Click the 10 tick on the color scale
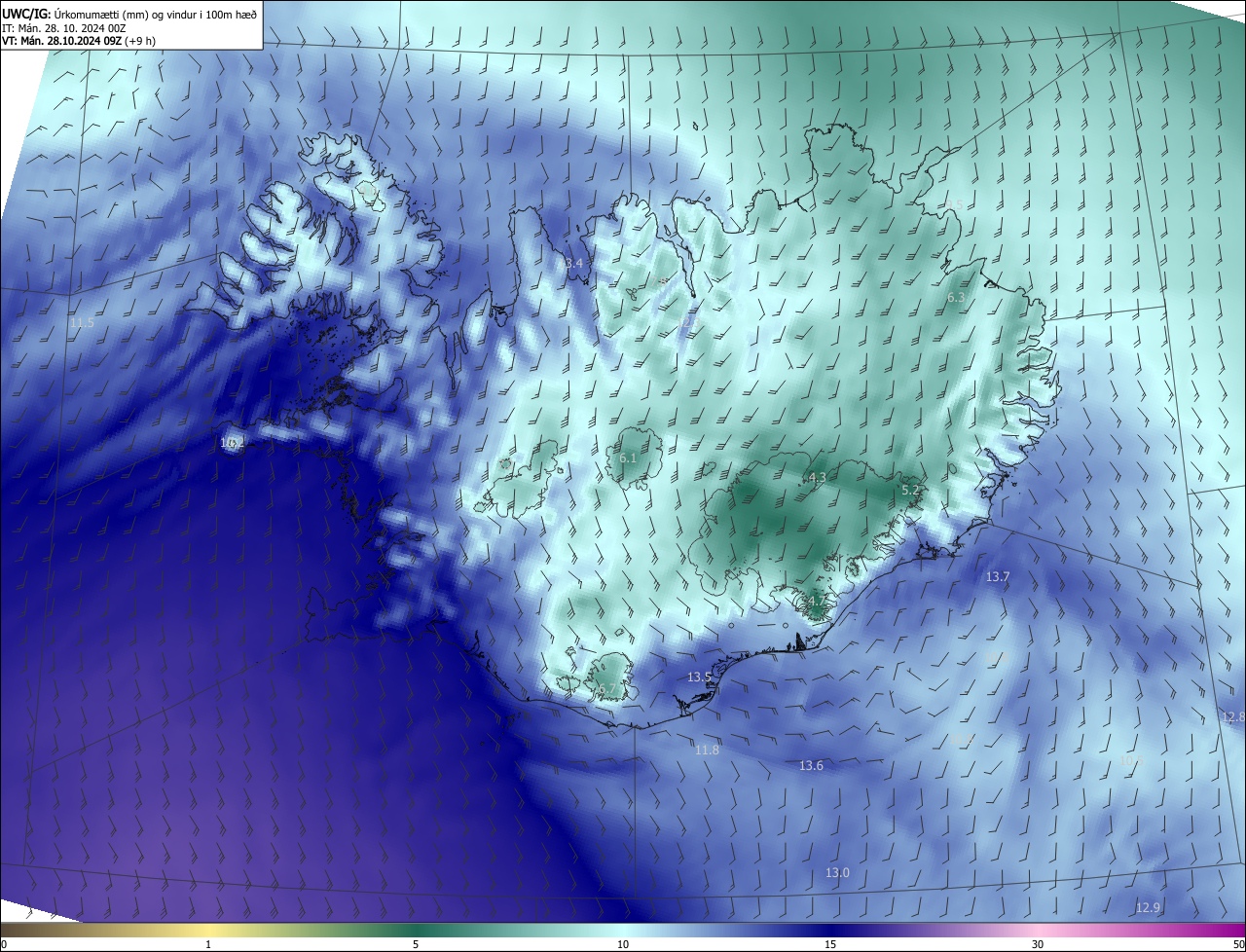1246x952 pixels. [x=623, y=945]
